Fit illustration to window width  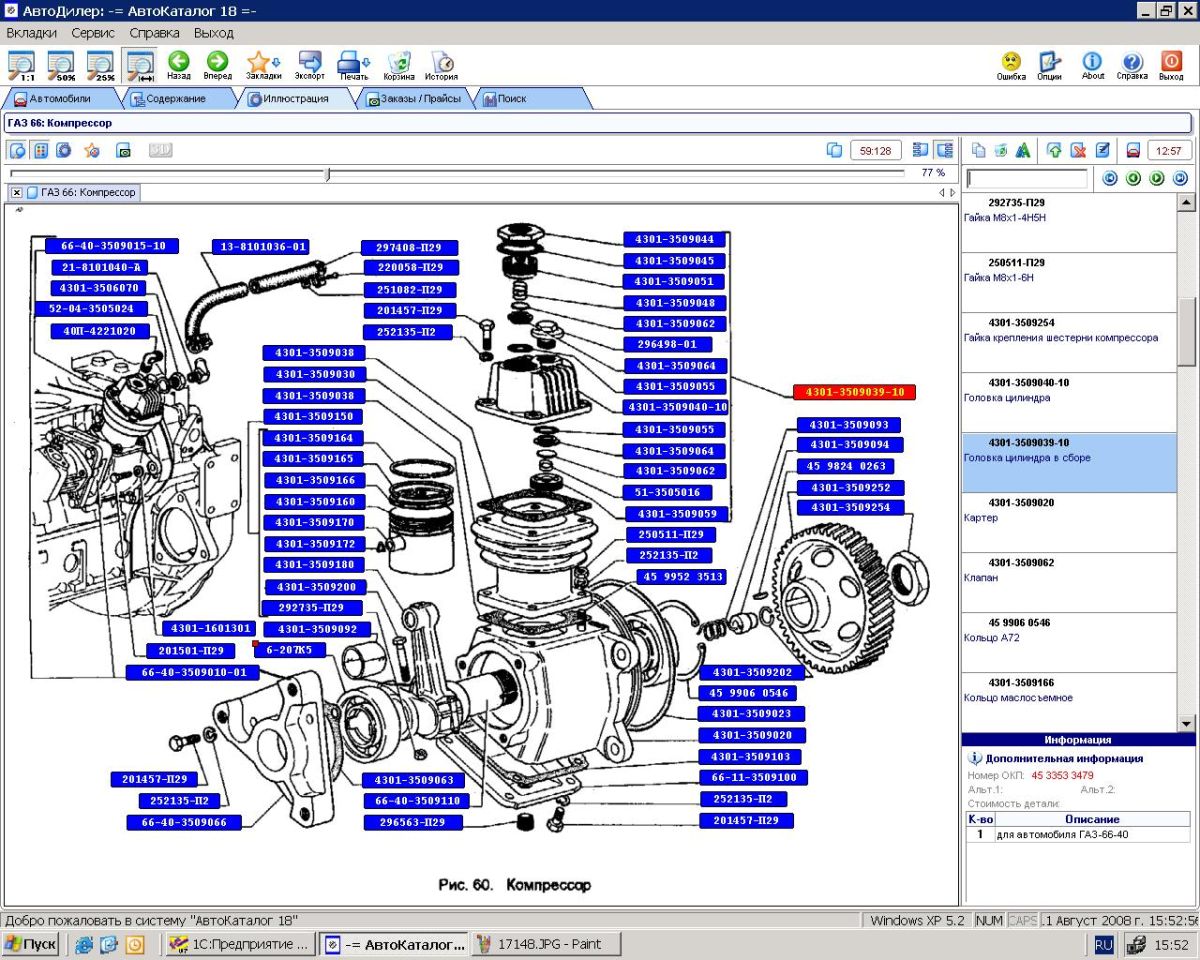coord(139,65)
